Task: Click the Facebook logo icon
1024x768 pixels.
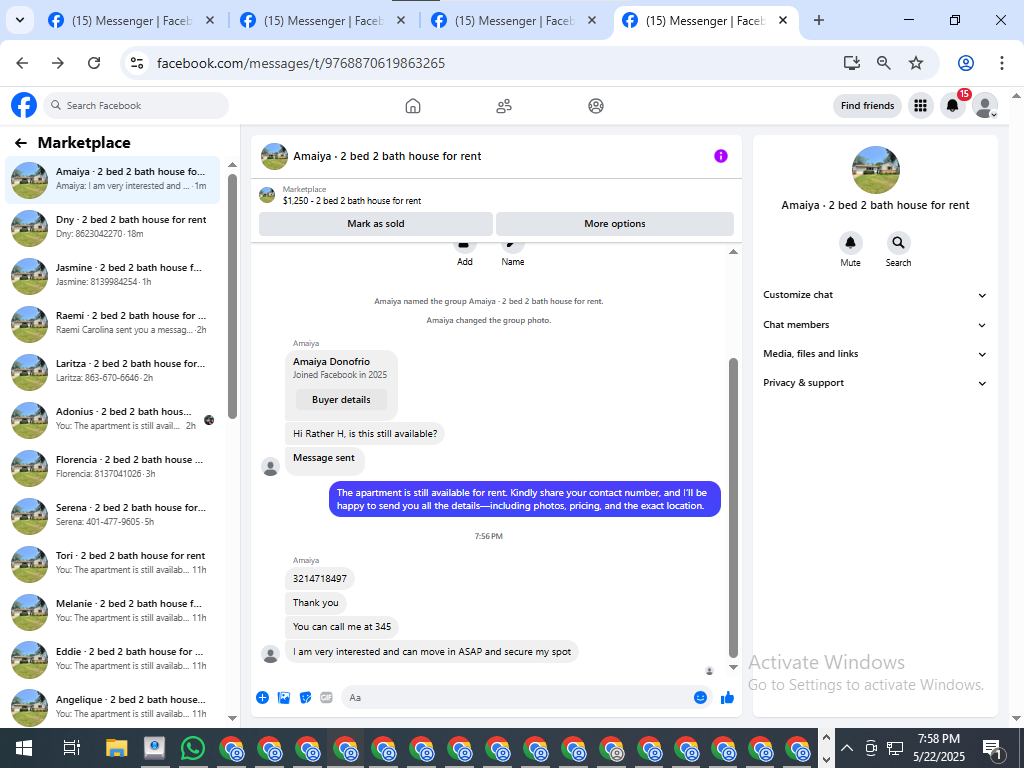Action: [24, 105]
